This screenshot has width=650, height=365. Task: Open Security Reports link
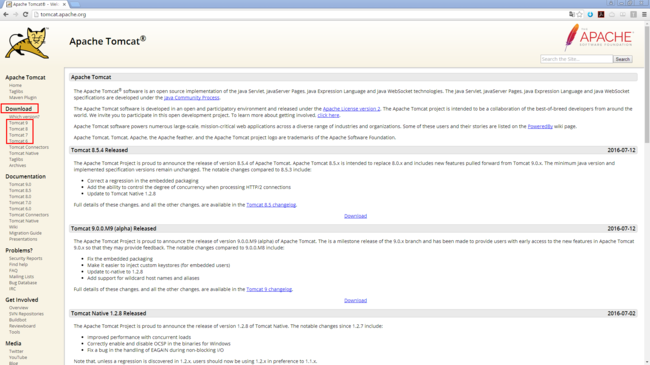[x=26, y=258]
